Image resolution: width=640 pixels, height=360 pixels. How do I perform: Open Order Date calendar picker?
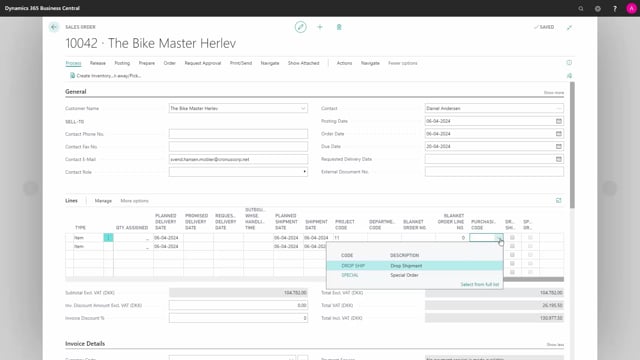(x=559, y=134)
